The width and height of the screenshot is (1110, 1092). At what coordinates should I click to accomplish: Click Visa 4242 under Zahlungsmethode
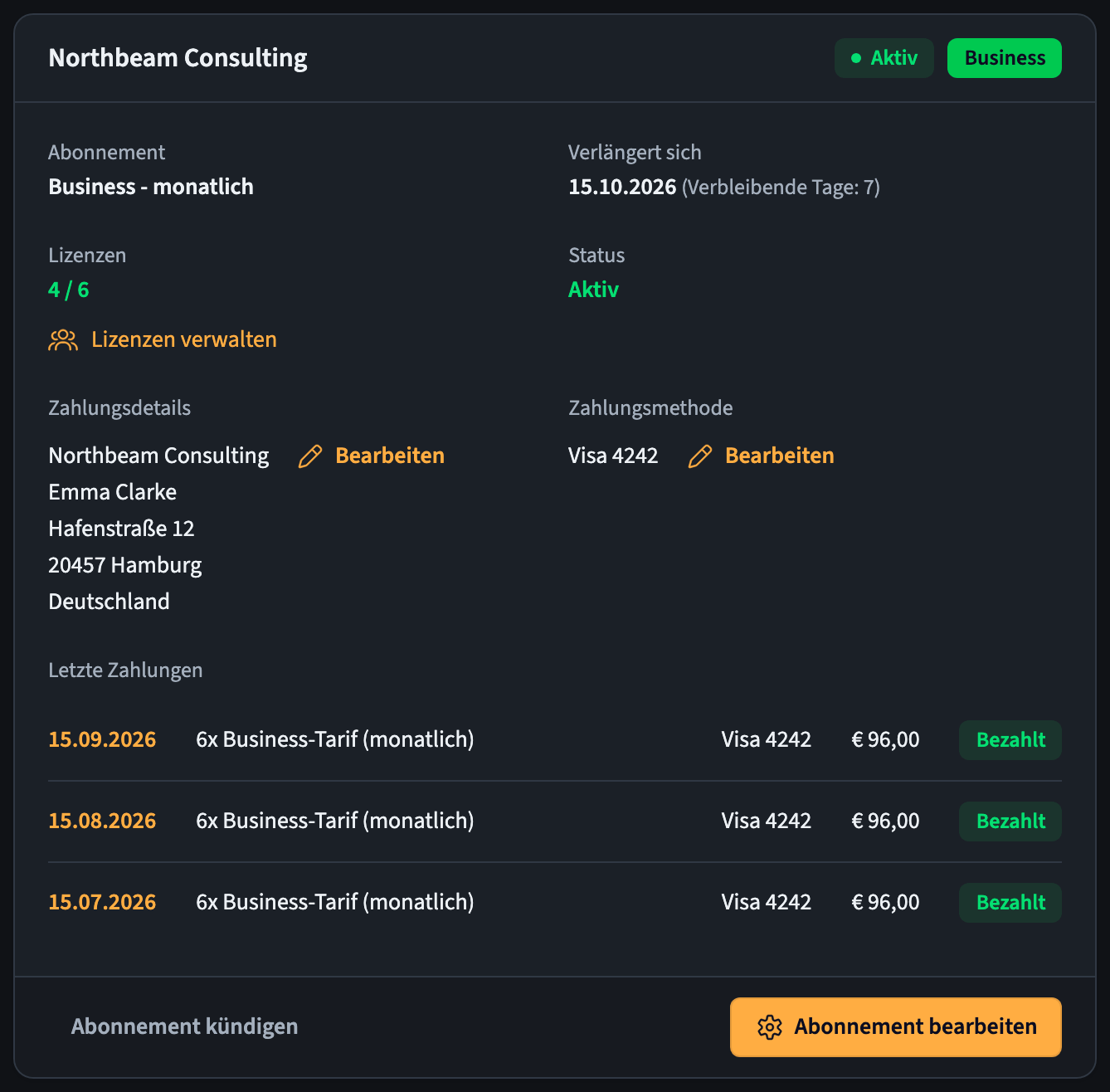[613, 456]
